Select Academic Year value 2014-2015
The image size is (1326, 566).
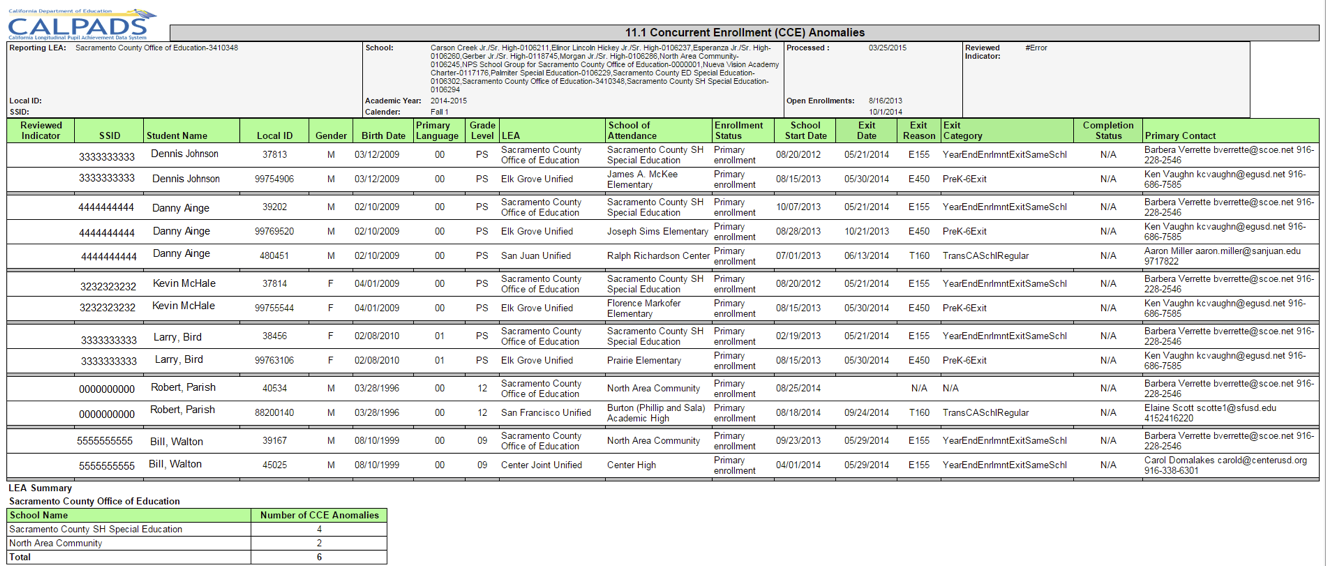coord(449,101)
